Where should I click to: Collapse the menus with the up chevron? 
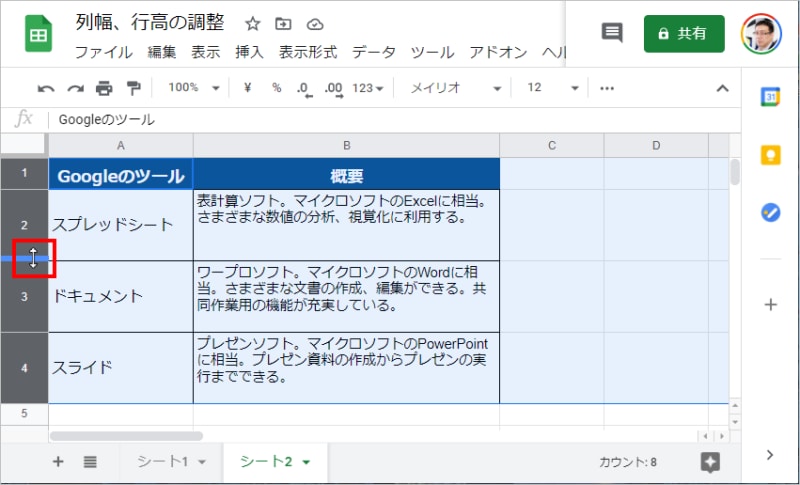(722, 88)
